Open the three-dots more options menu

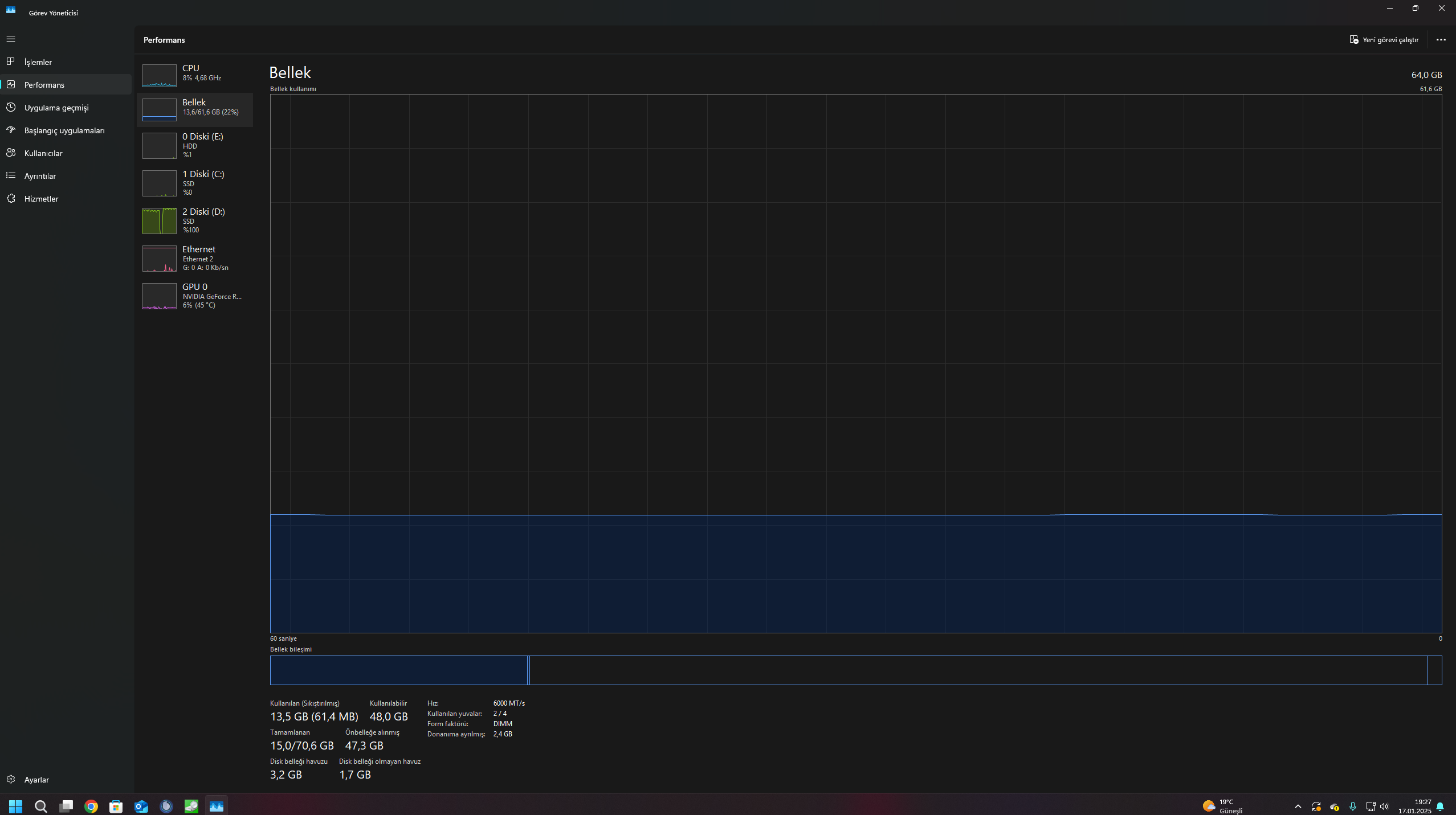[1441, 40]
